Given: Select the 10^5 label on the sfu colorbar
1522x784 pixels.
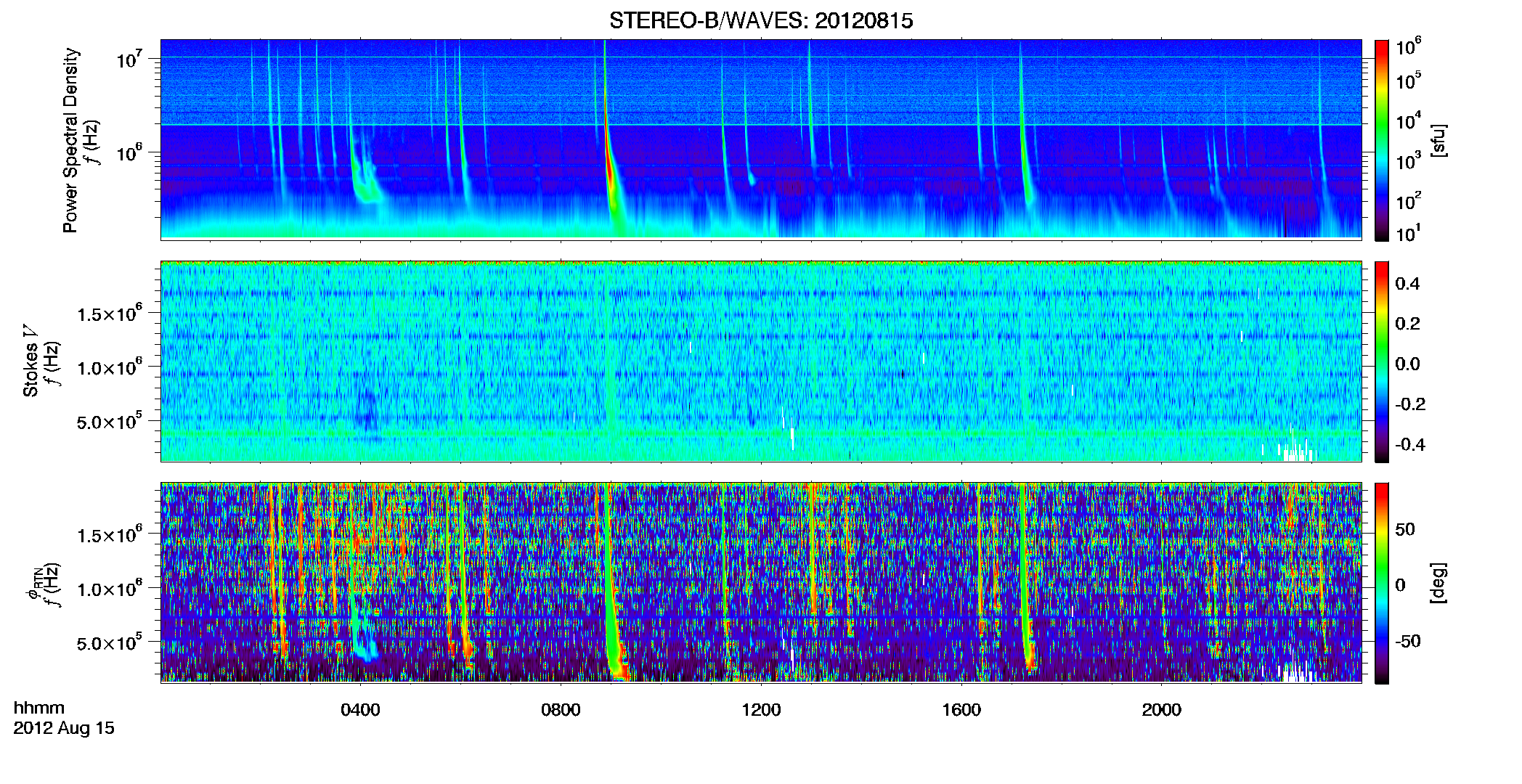Looking at the screenshot, I should (x=1409, y=81).
